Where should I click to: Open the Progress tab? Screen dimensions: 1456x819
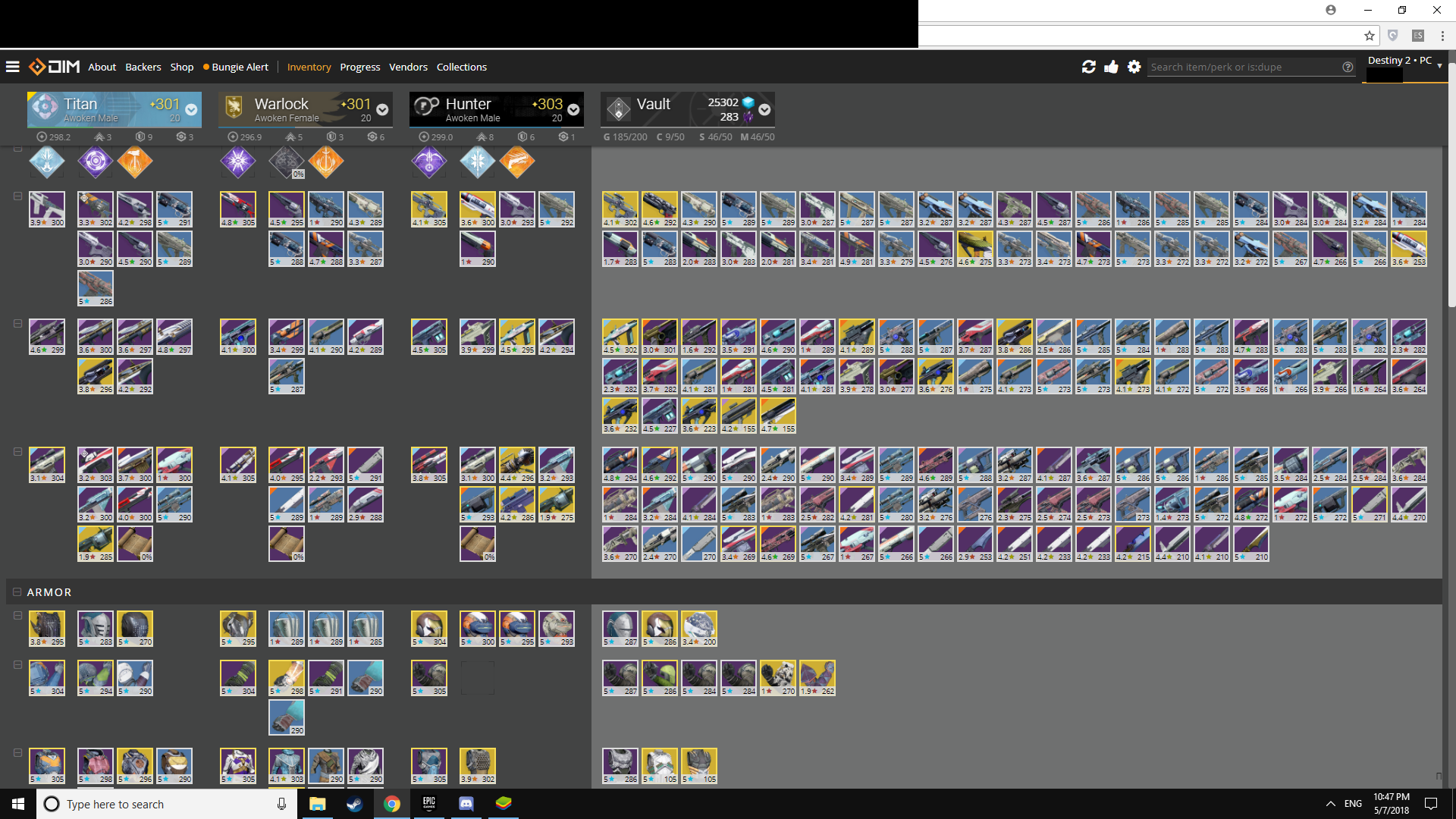(359, 67)
